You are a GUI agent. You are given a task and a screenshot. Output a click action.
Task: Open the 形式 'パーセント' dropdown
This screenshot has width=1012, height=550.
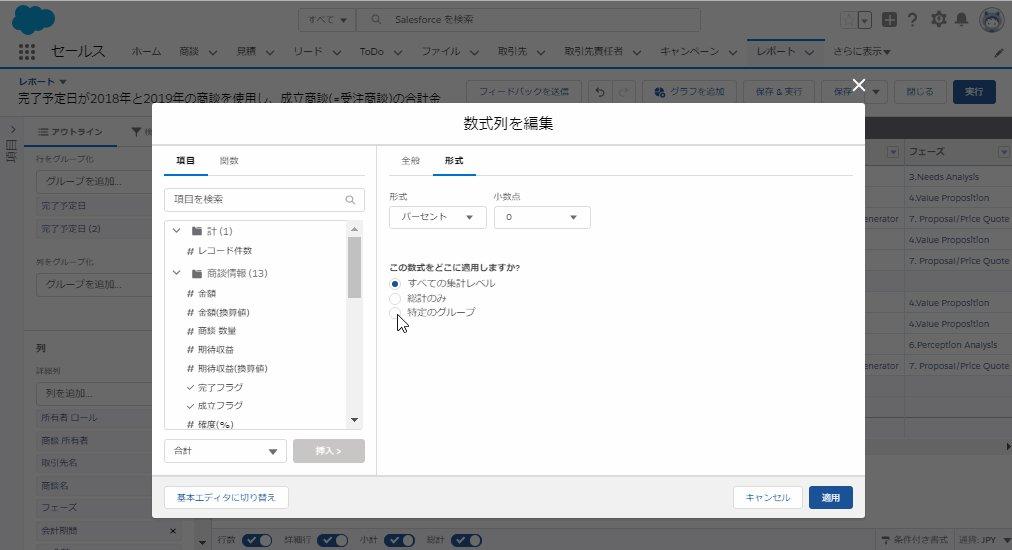pyautogui.click(x=437, y=218)
